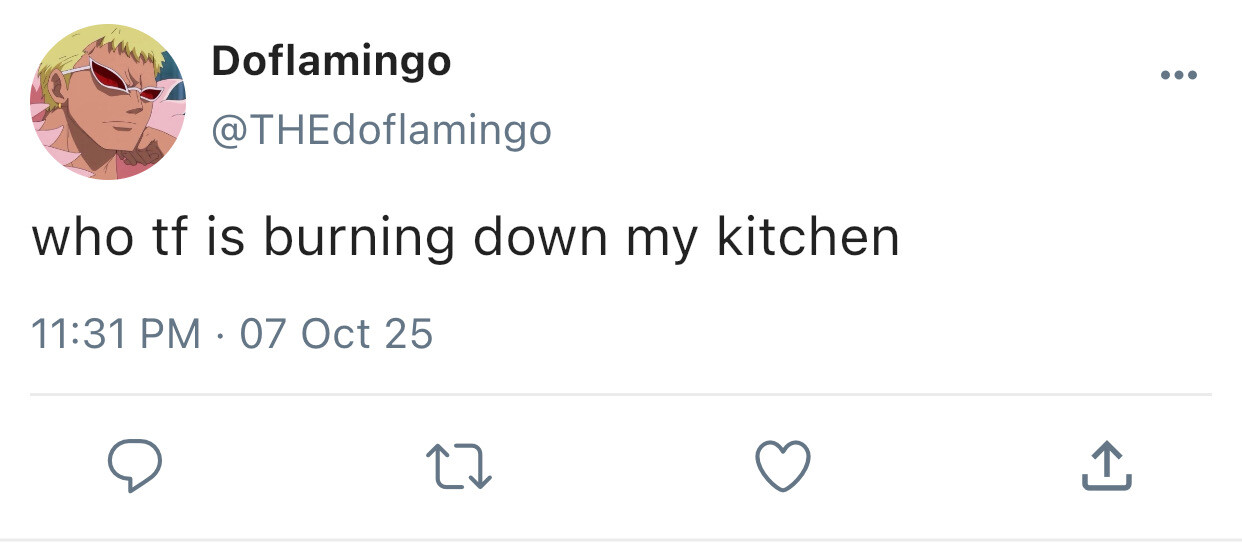Click "THE" in the account handle
Image resolution: width=1242 pixels, height=558 pixels.
click(276, 129)
